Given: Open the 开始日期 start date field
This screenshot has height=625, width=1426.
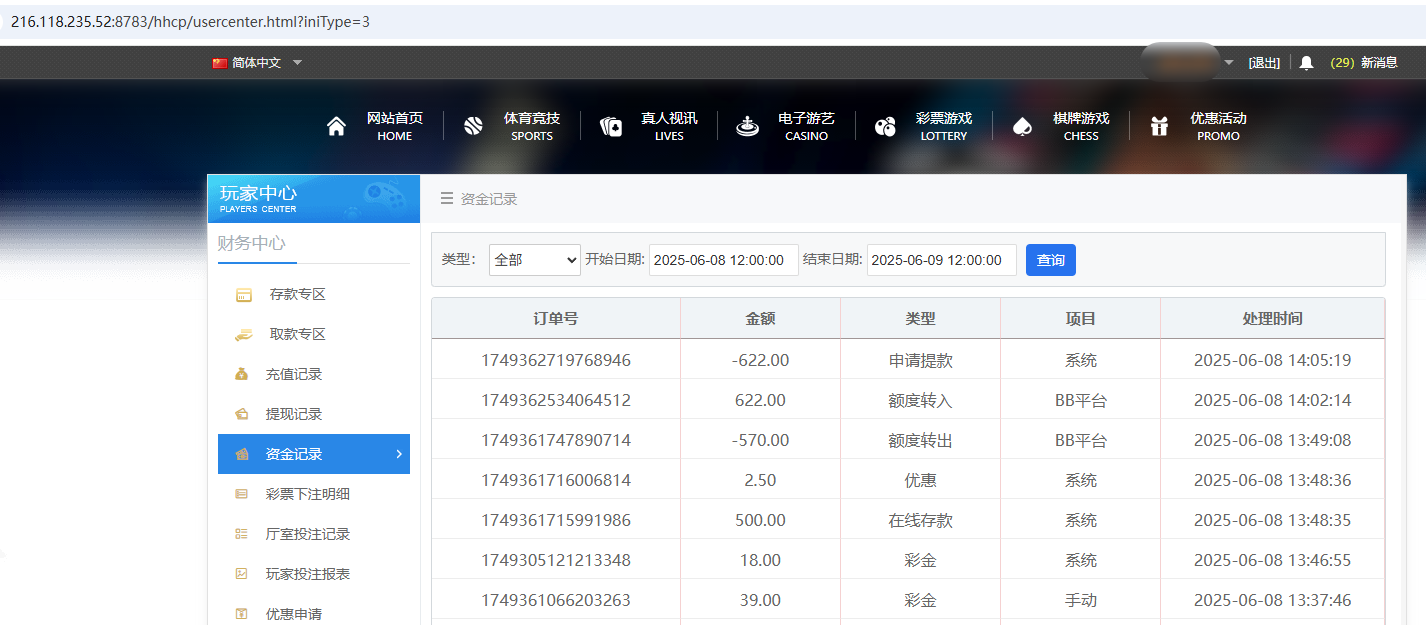Looking at the screenshot, I should coord(723,259).
